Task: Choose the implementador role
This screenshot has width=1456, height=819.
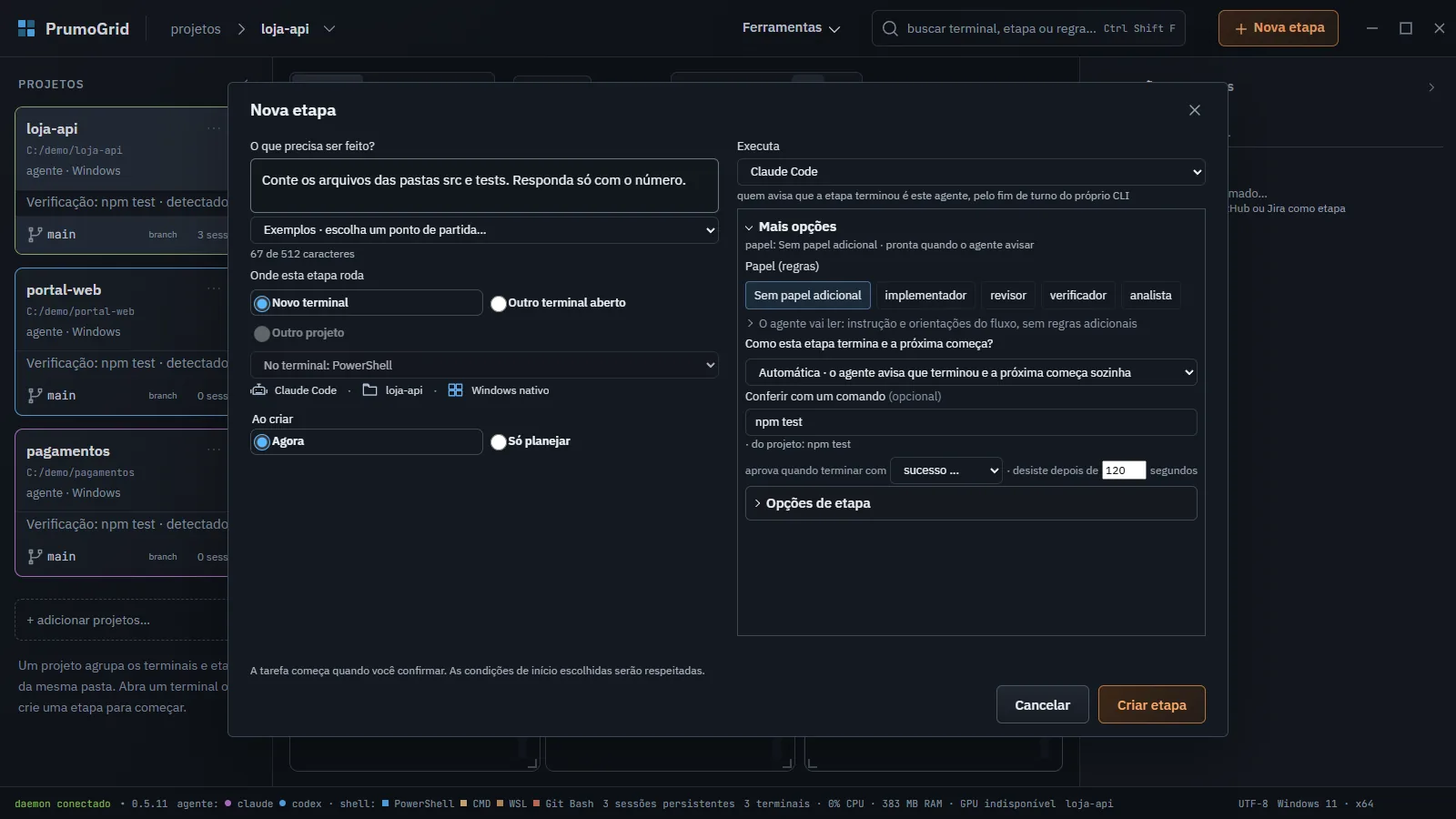Action: click(x=925, y=296)
